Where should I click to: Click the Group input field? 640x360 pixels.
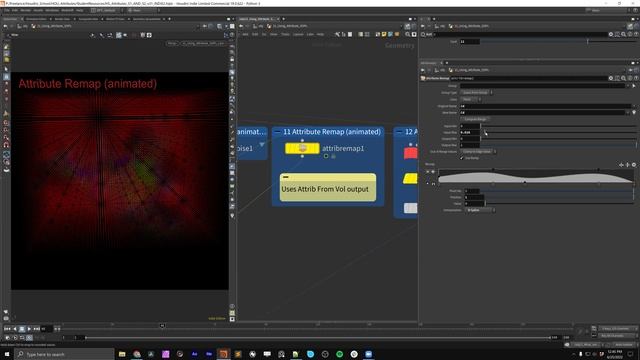pos(542,86)
